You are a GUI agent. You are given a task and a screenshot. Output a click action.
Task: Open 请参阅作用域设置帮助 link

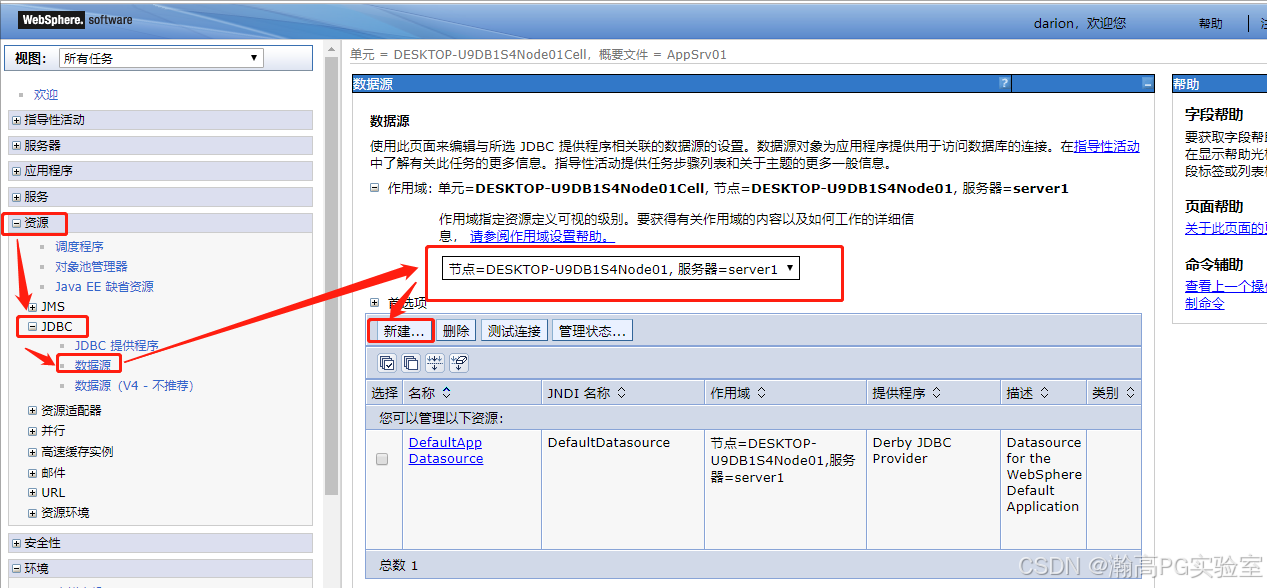542,236
